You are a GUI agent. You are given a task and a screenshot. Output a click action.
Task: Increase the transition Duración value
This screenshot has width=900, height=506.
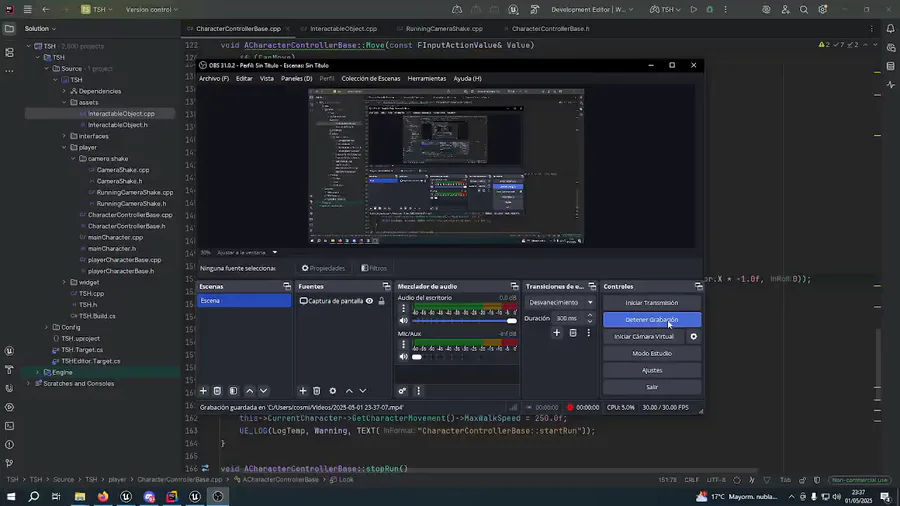coord(589,315)
